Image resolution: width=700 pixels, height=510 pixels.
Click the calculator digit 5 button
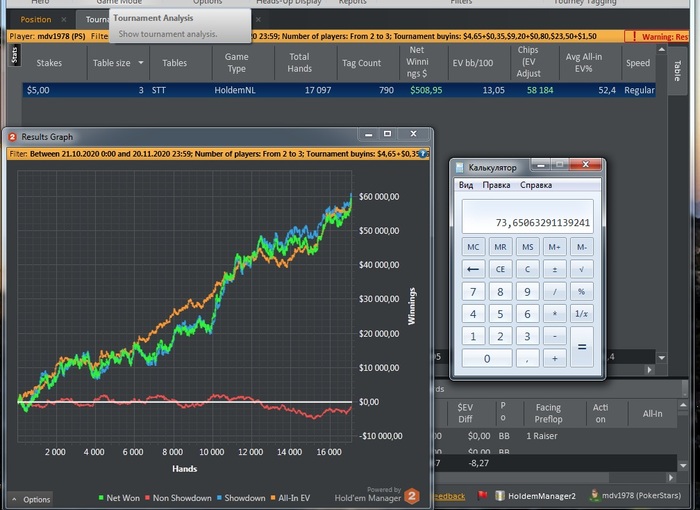[x=500, y=314]
